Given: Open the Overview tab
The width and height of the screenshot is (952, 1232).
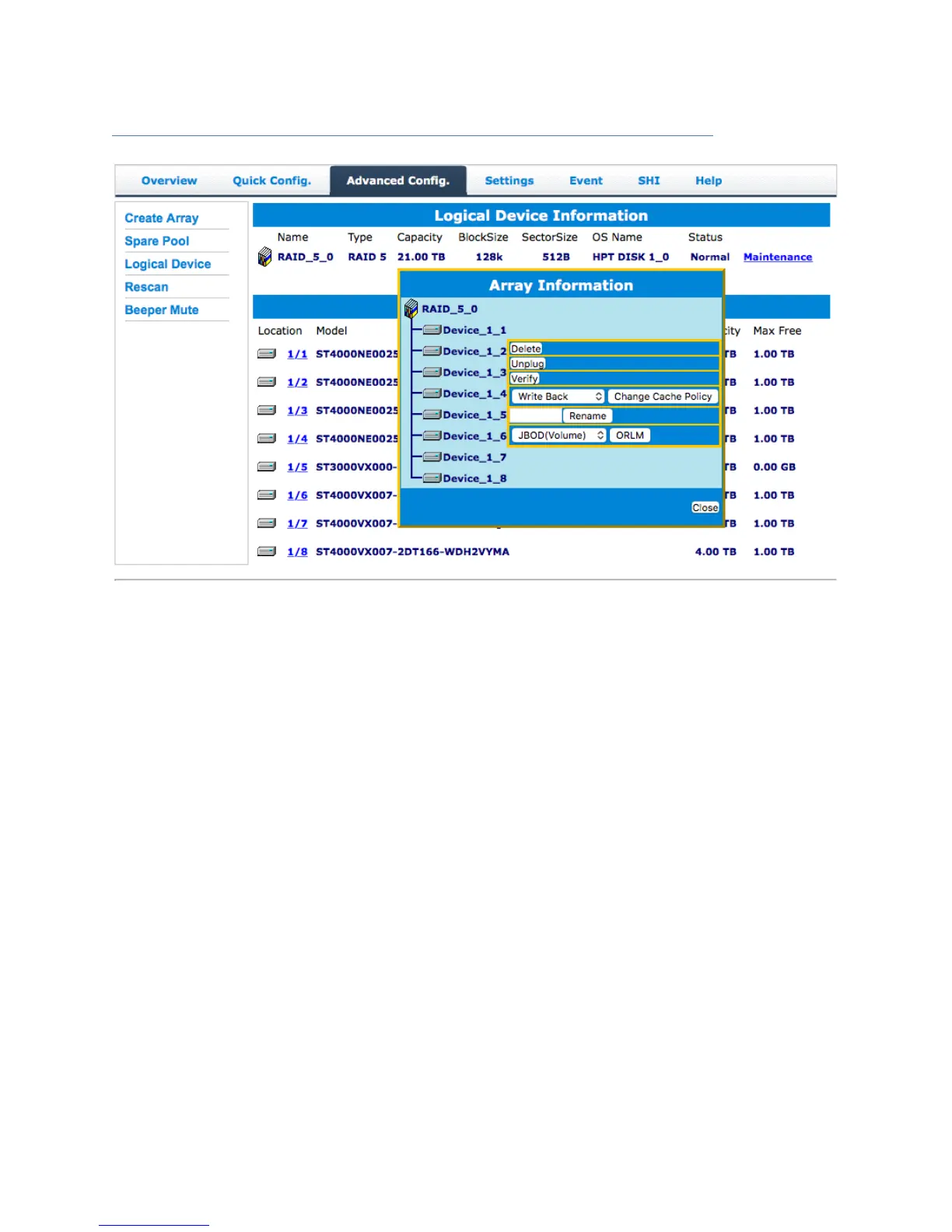Looking at the screenshot, I should (169, 180).
